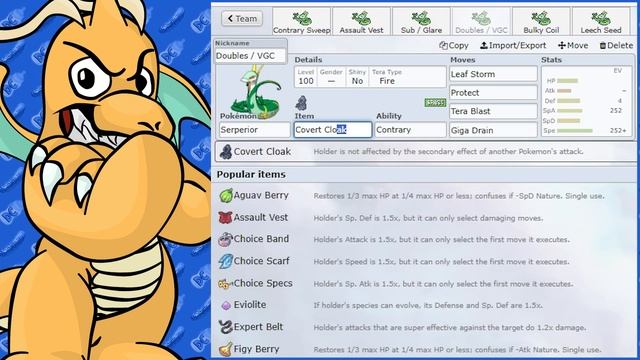Click the Eviolite icon
This screenshot has width=640, height=360.
(x=226, y=305)
